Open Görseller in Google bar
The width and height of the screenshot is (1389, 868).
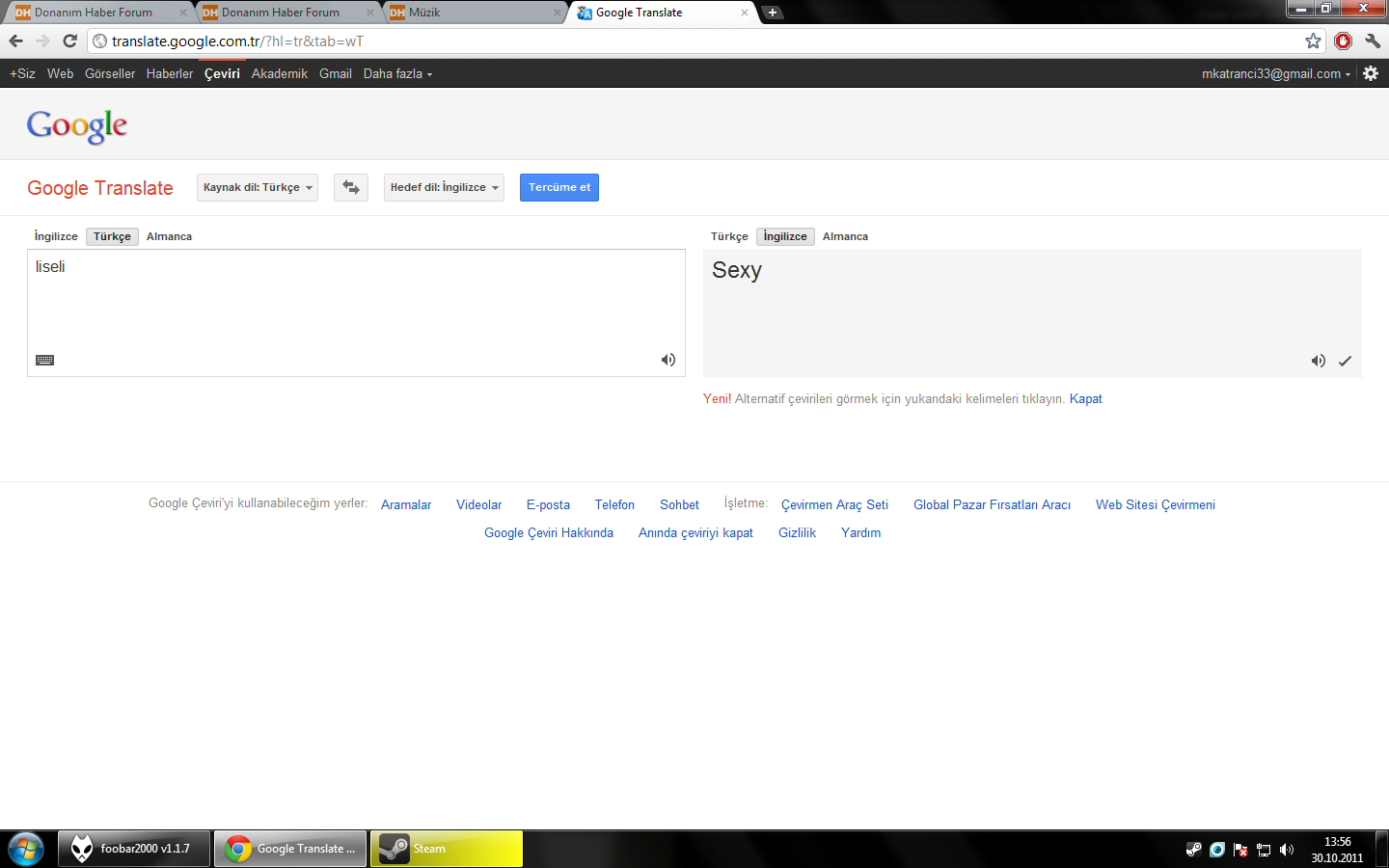[x=110, y=73]
